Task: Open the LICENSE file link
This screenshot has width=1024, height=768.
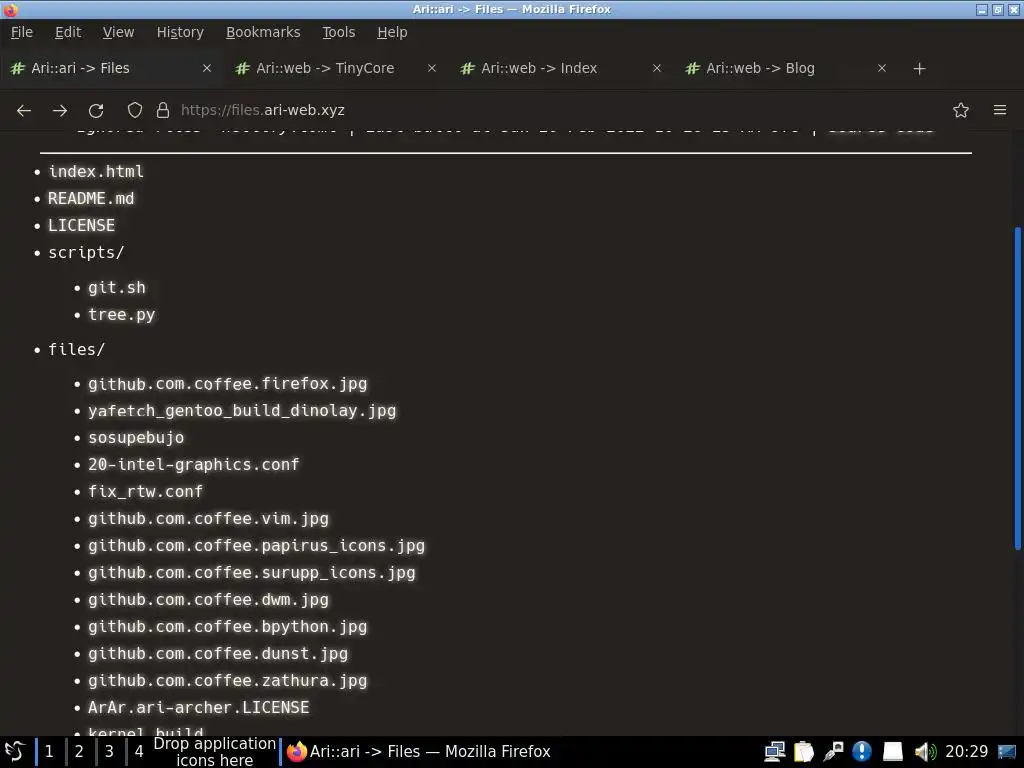Action: point(82,225)
